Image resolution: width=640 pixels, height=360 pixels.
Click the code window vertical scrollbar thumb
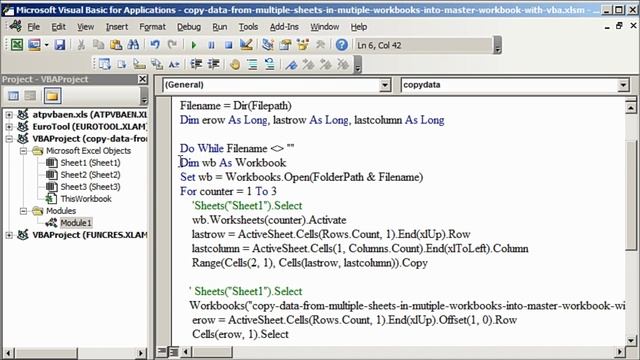(631, 195)
